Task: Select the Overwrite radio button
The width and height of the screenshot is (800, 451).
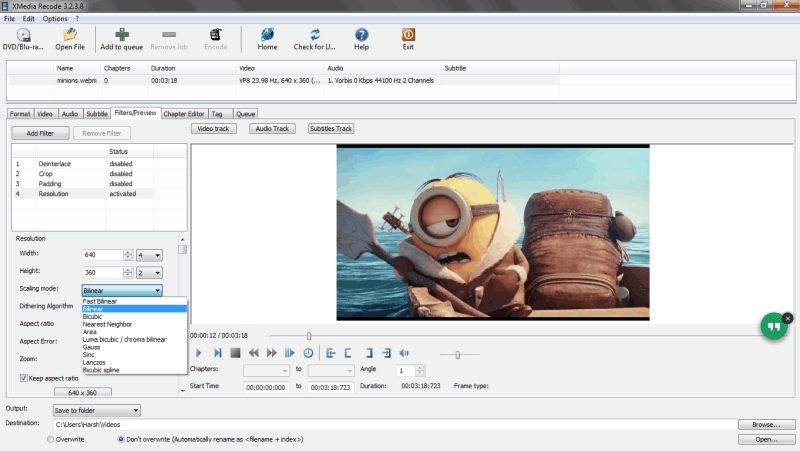Action: coord(51,439)
